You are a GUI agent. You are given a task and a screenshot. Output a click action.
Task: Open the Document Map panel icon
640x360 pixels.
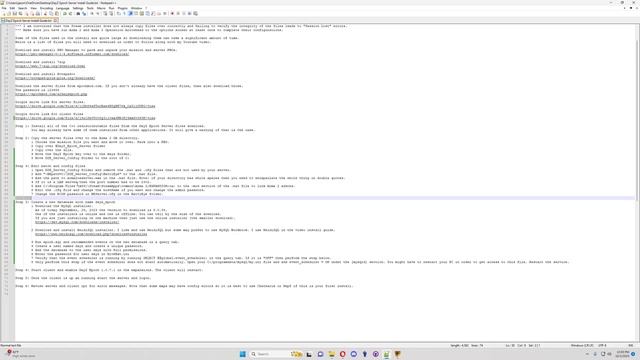[142, 13]
